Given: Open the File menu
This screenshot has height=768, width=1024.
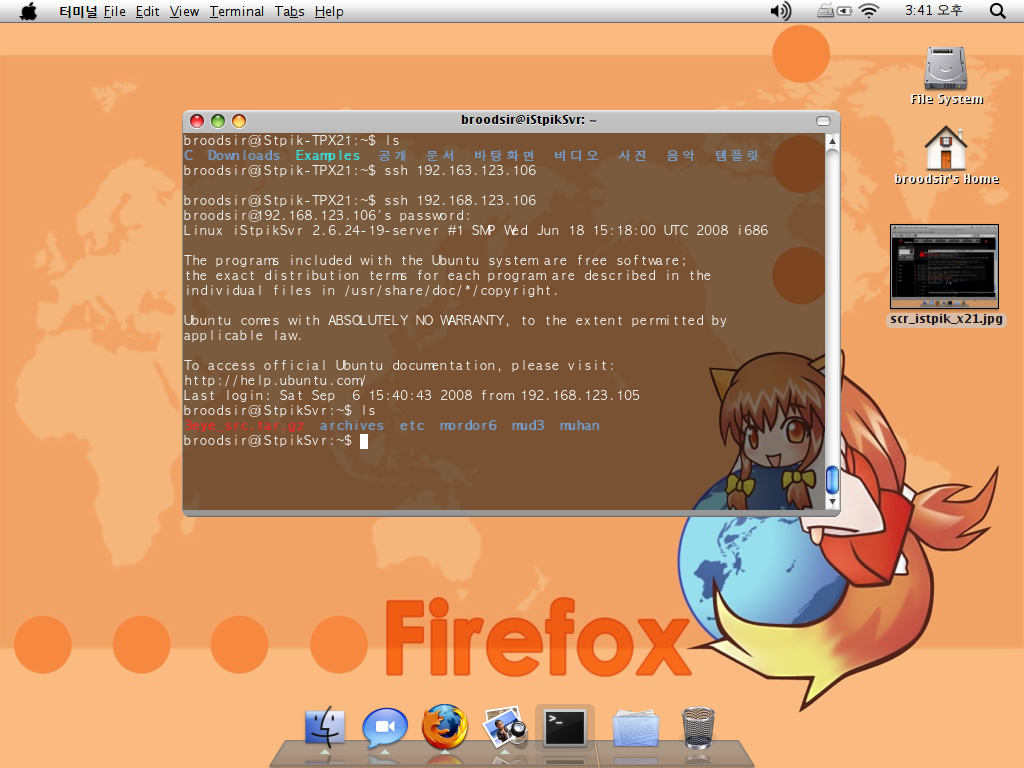Looking at the screenshot, I should 115,11.
